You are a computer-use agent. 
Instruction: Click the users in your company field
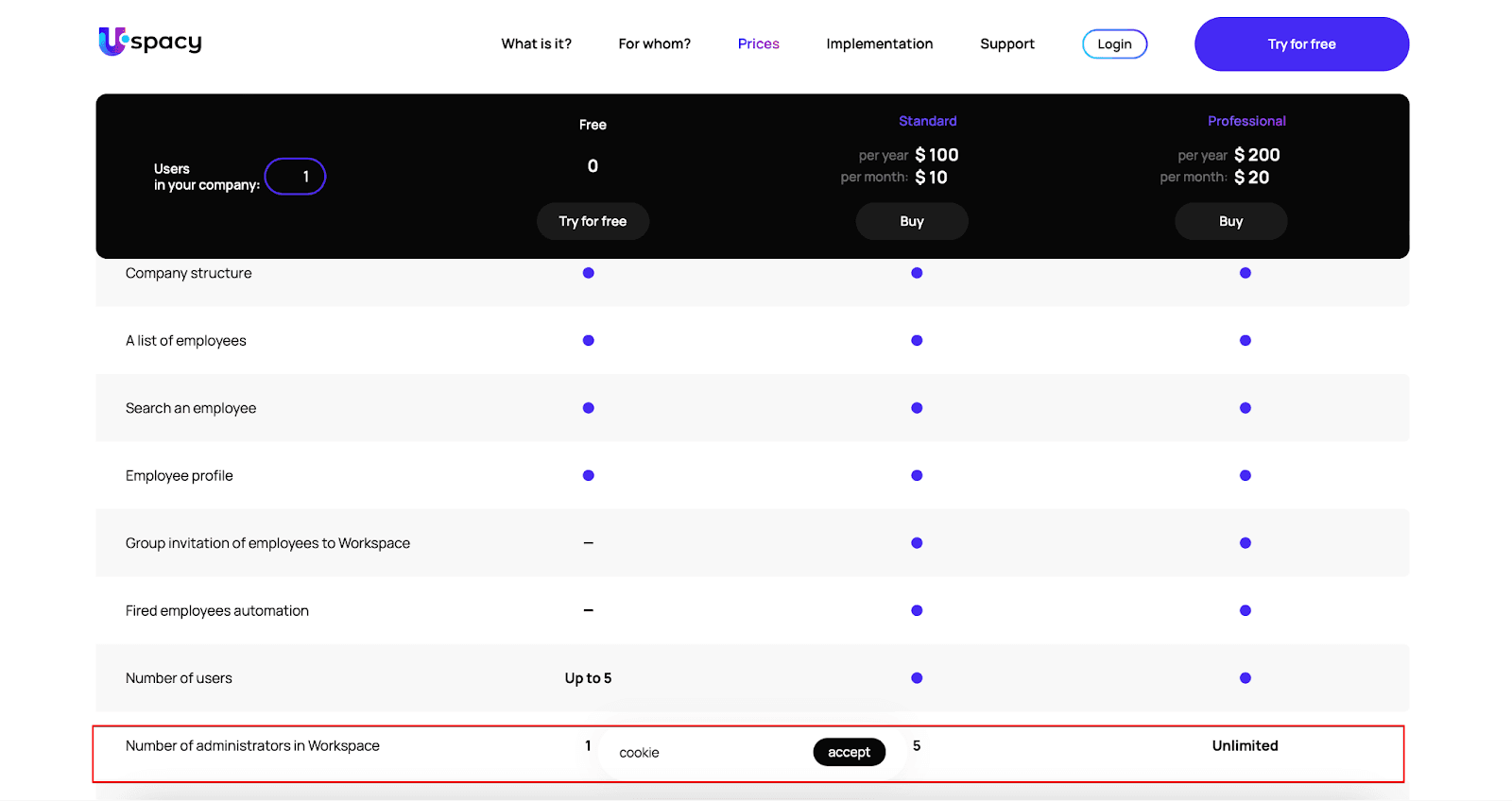pos(296,177)
